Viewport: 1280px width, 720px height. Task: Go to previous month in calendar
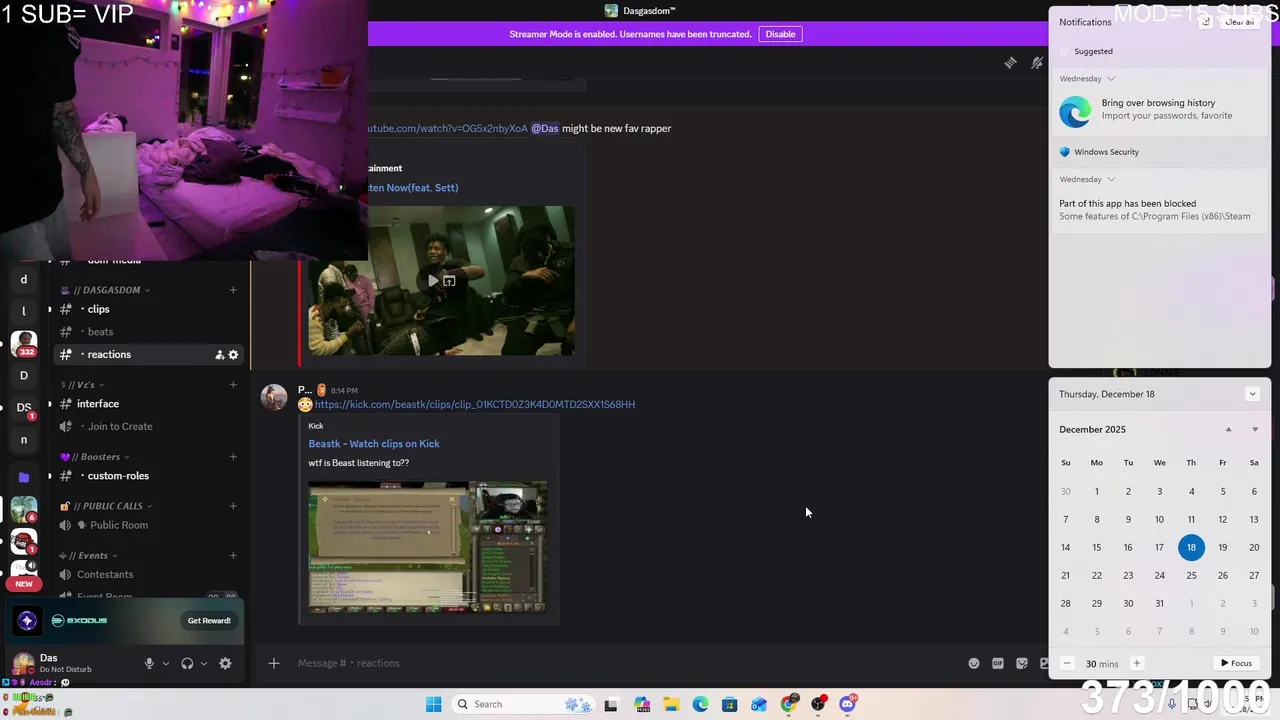click(x=1229, y=430)
